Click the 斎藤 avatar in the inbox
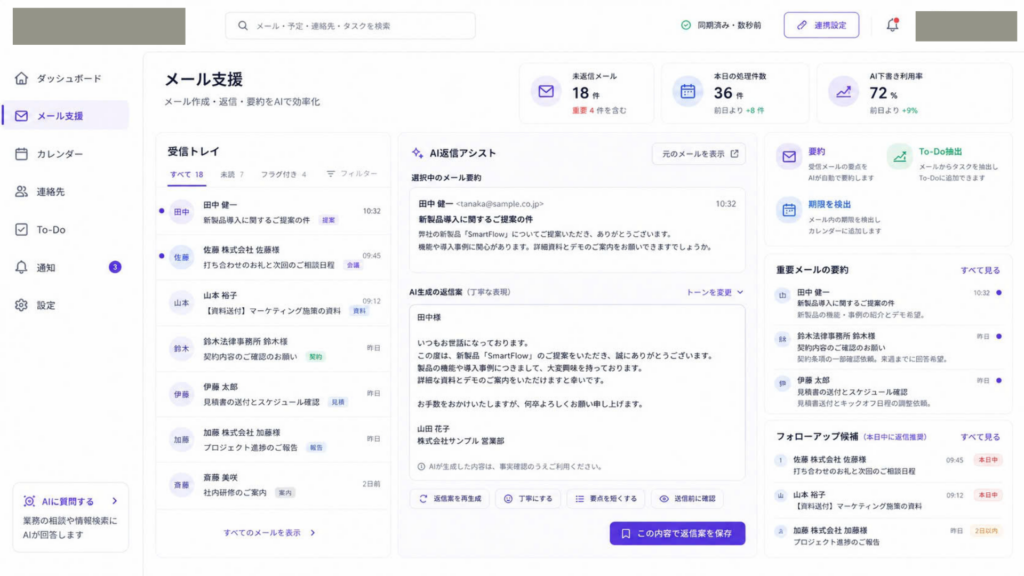Screen dimensions: 1024x576 click(x=182, y=485)
